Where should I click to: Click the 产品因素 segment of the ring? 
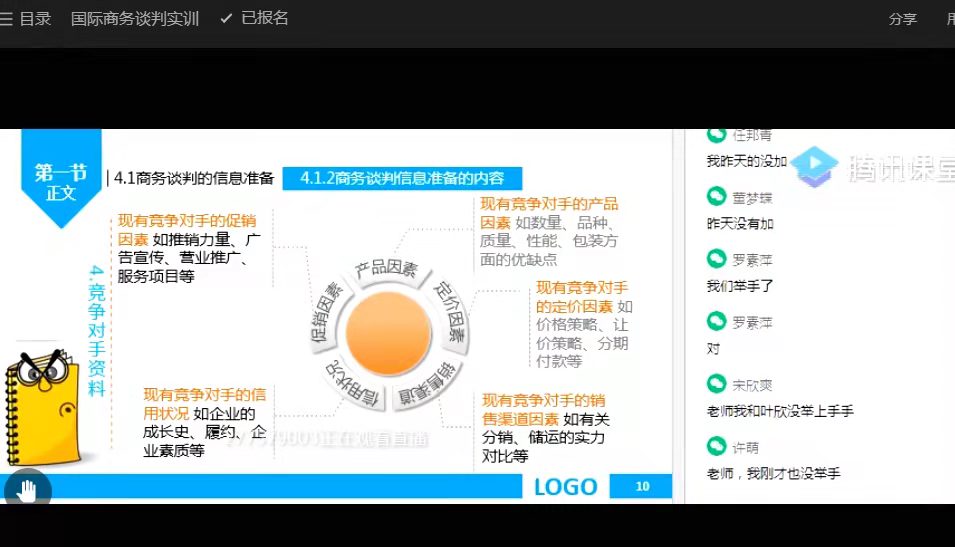point(386,270)
